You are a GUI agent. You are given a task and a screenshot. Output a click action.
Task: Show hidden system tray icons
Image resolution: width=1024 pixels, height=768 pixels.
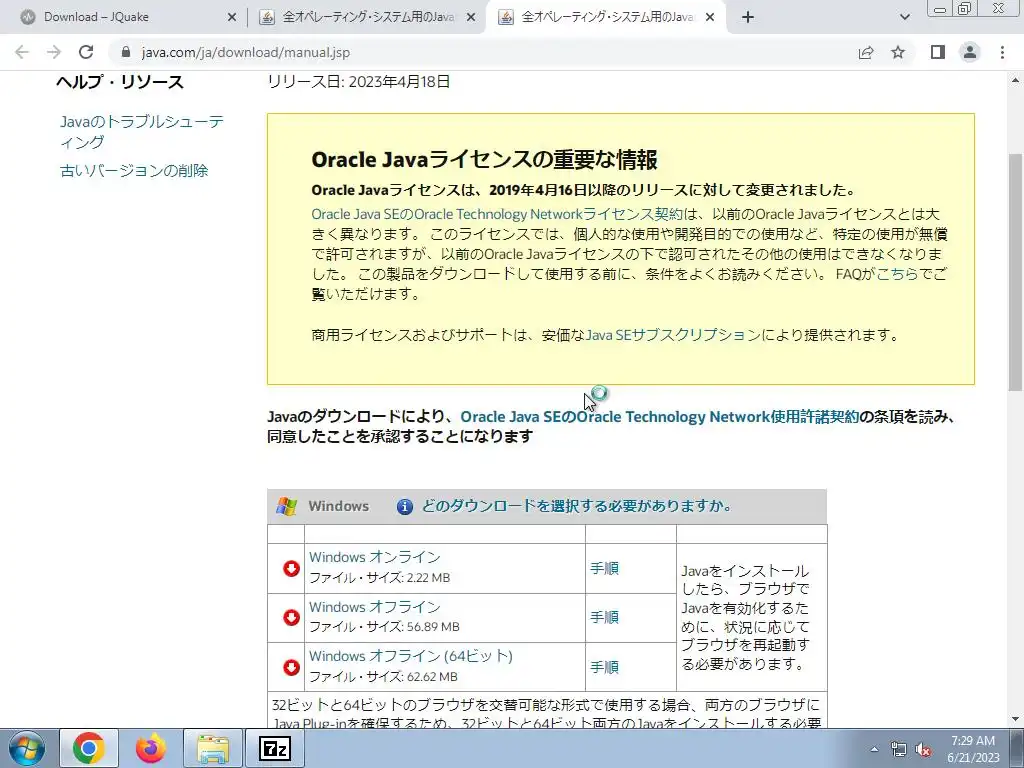(874, 749)
